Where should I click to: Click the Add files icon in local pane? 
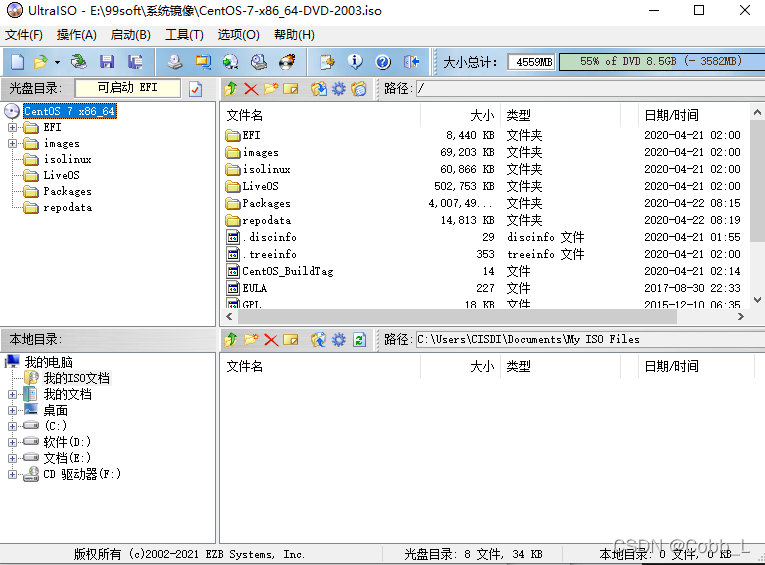pos(290,340)
